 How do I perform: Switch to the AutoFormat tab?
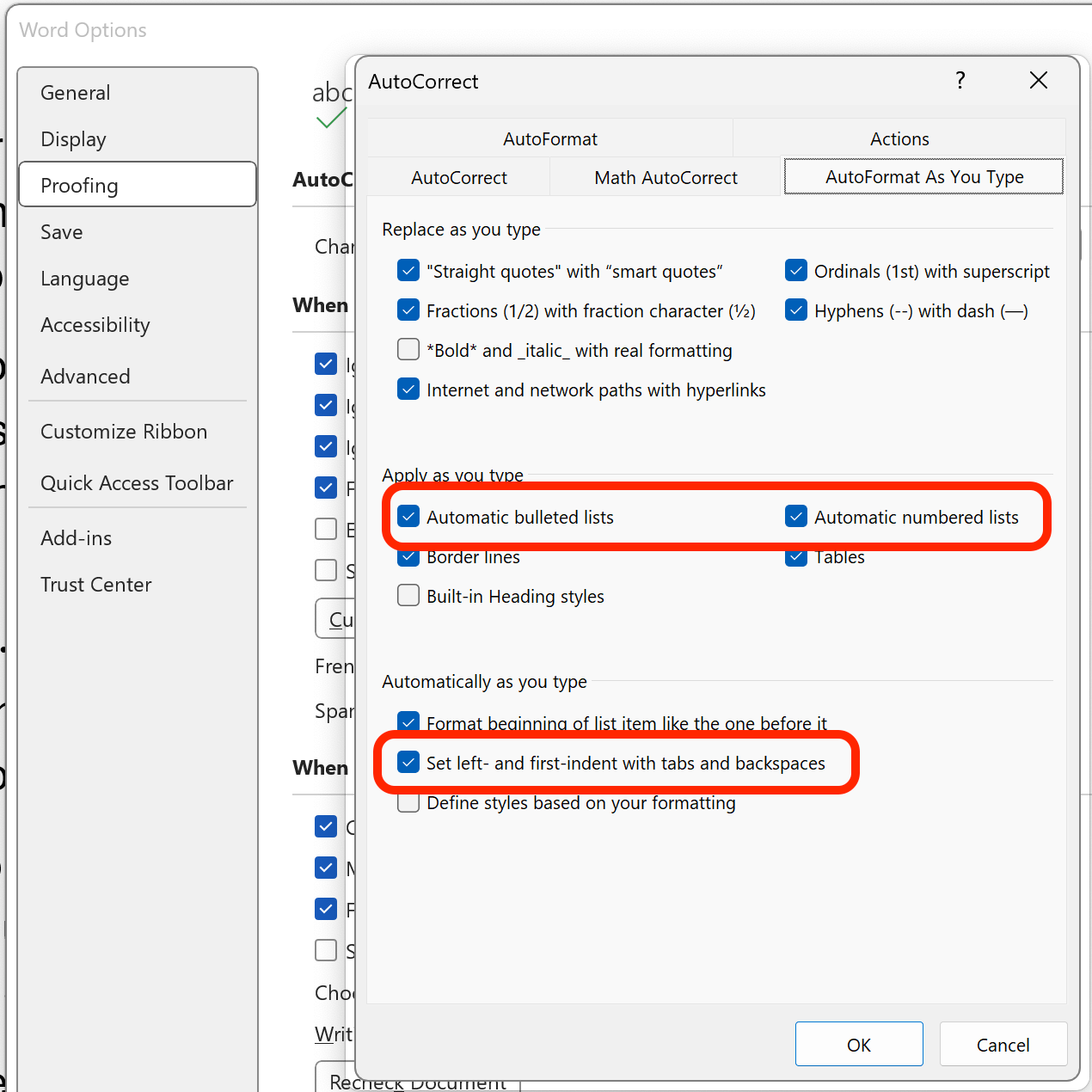[549, 138]
